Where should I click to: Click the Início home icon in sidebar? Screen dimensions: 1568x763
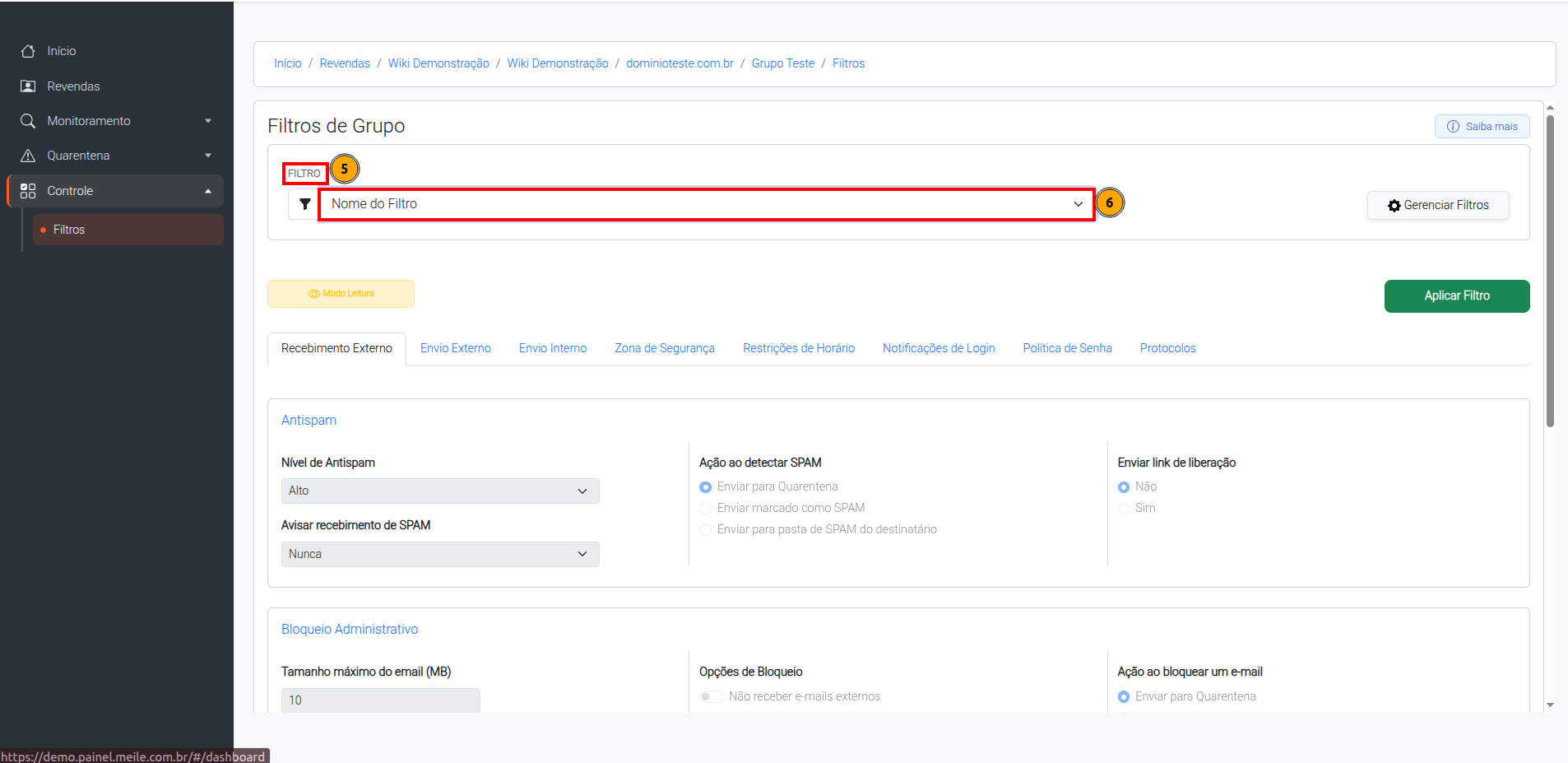pyautogui.click(x=28, y=51)
